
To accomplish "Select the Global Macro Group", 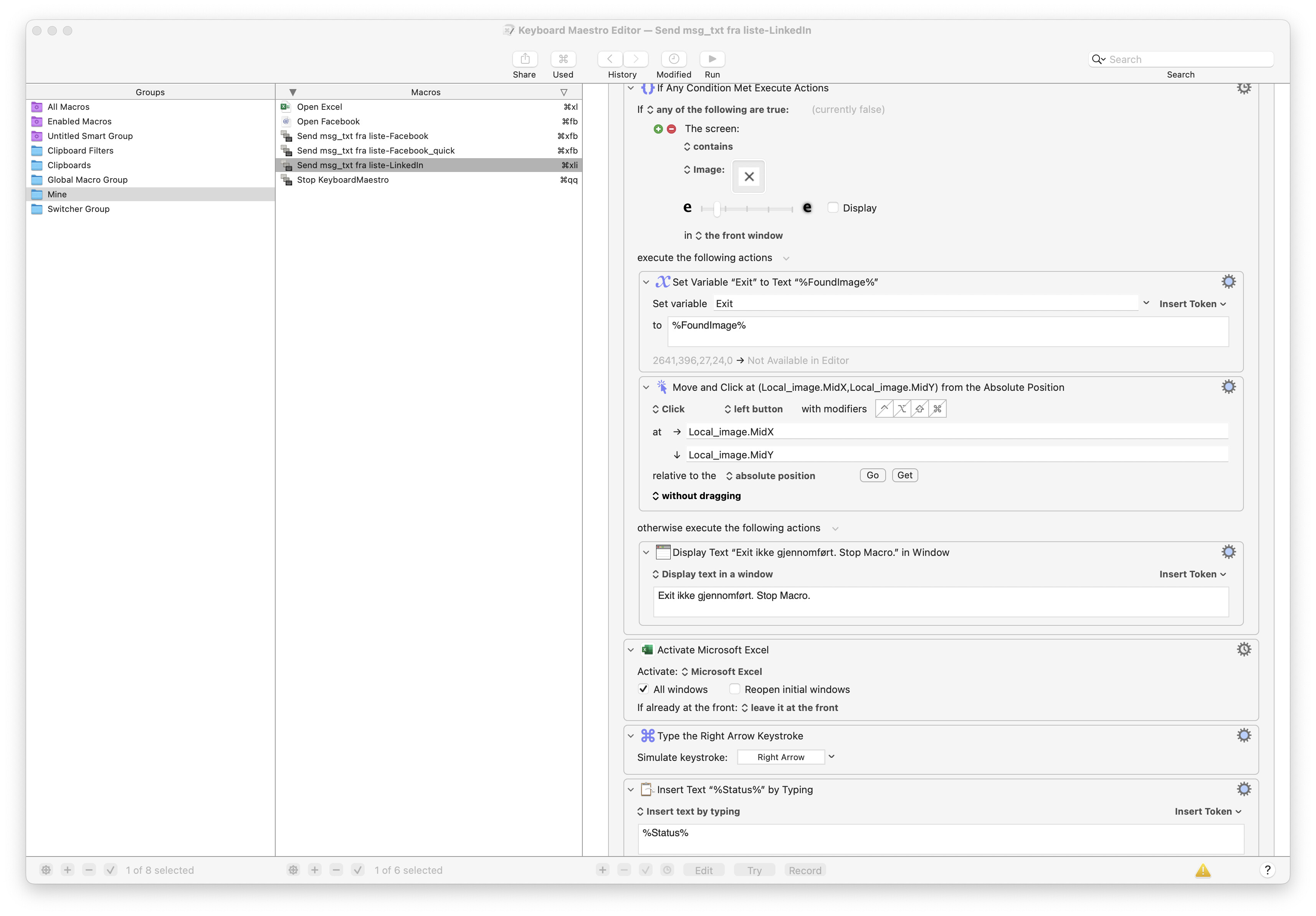I will coord(150,180).
